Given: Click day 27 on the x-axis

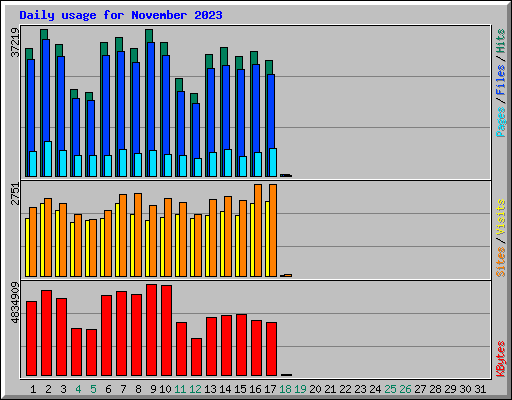Looking at the screenshot, I should point(420,389).
